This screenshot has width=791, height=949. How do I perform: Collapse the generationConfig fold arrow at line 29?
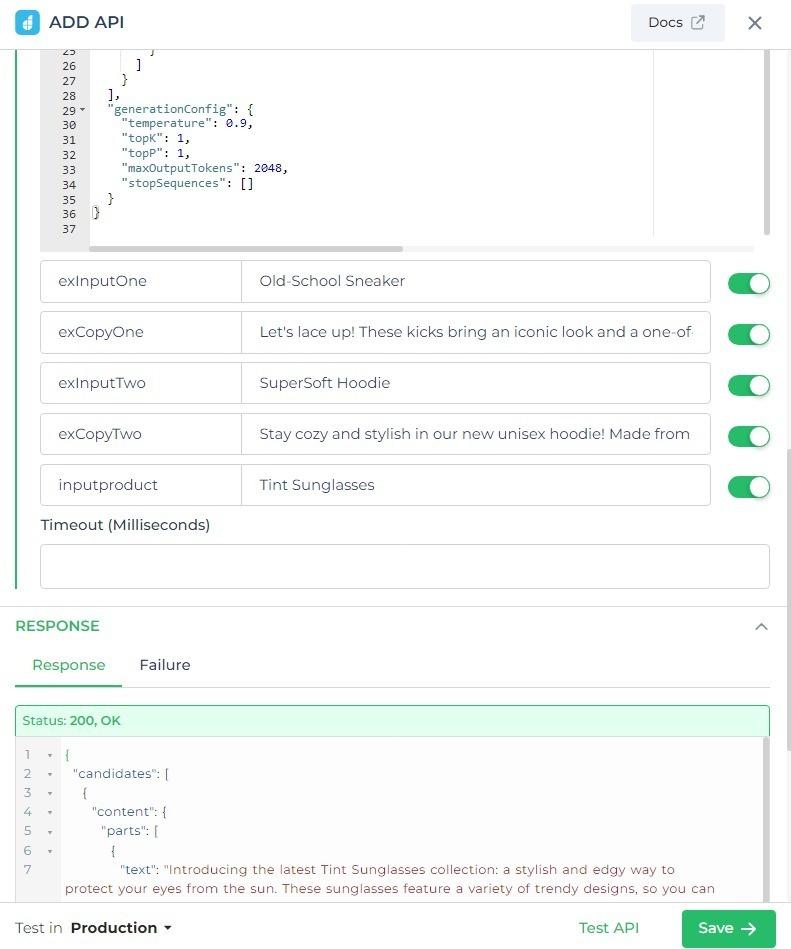click(82, 110)
